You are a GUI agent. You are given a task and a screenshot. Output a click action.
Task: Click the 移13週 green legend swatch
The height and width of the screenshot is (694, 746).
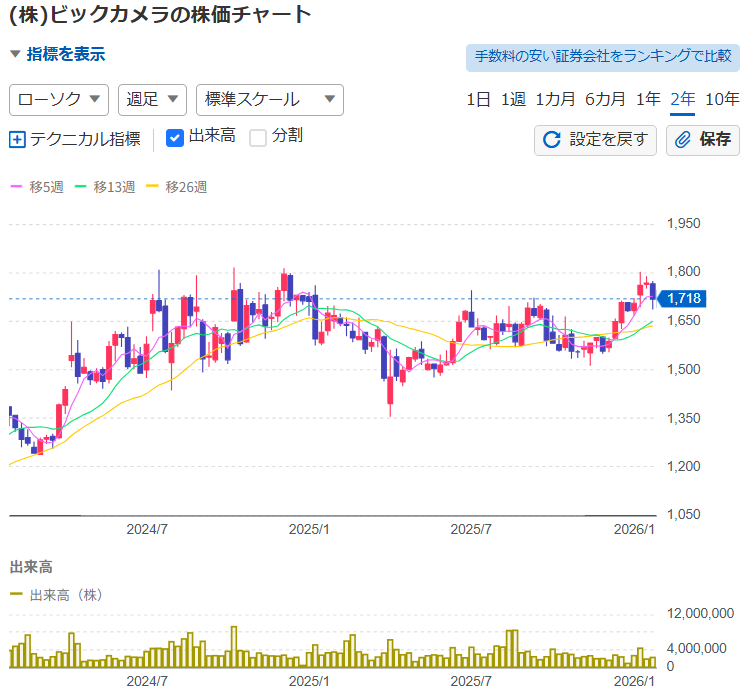click(x=81, y=187)
